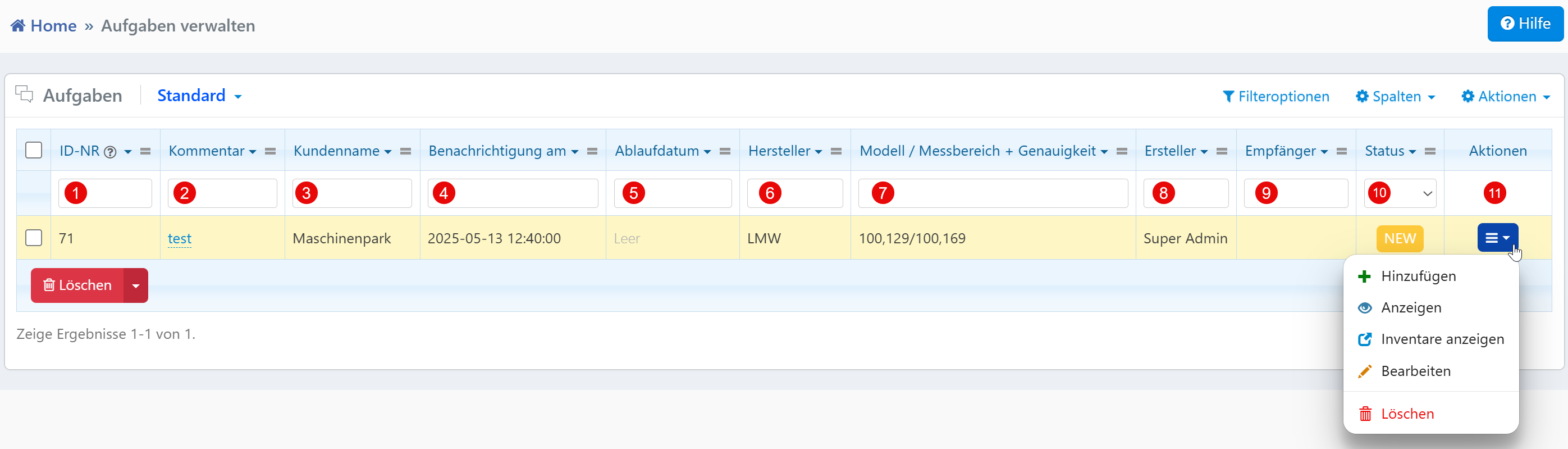
Task: Expand the Spalten dropdown
Action: [1395, 96]
